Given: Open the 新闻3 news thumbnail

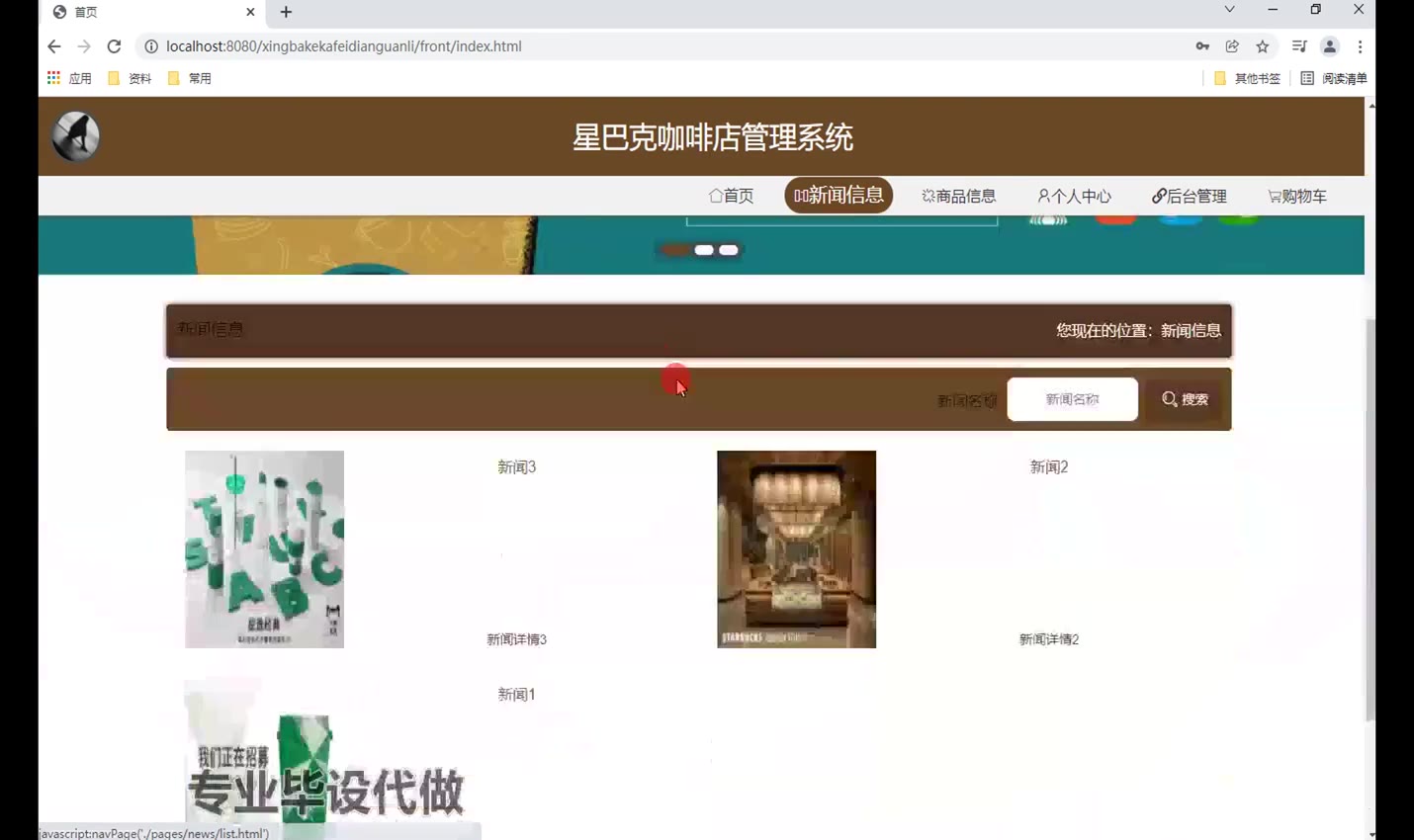Looking at the screenshot, I should [264, 549].
